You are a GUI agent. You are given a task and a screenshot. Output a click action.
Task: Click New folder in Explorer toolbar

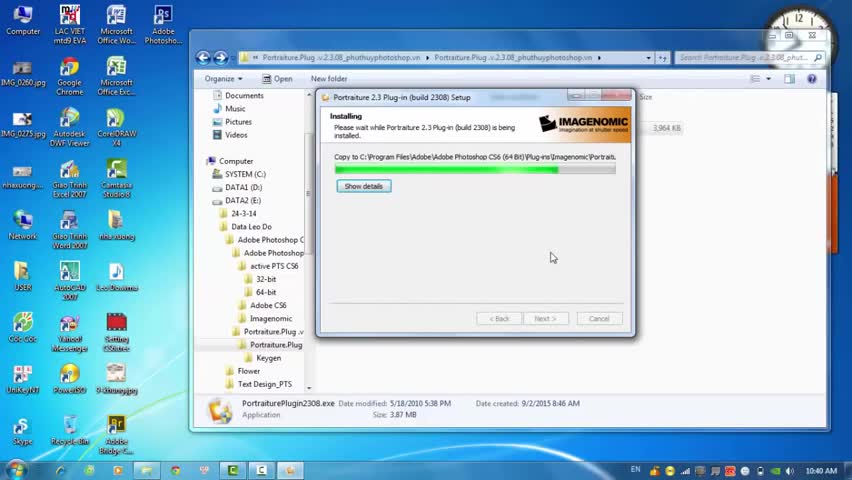(329, 79)
